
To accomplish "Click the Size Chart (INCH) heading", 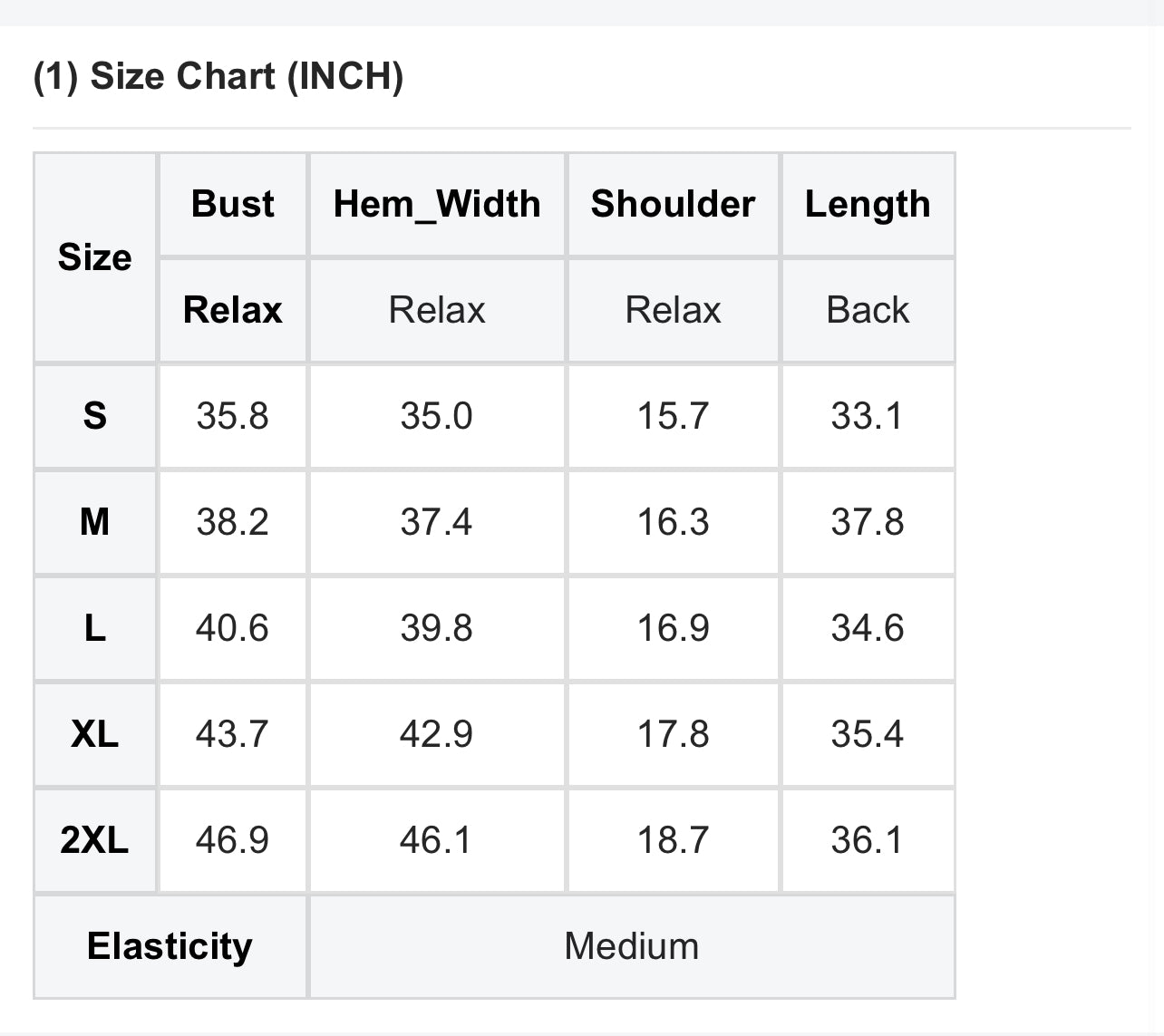I will coord(218,75).
